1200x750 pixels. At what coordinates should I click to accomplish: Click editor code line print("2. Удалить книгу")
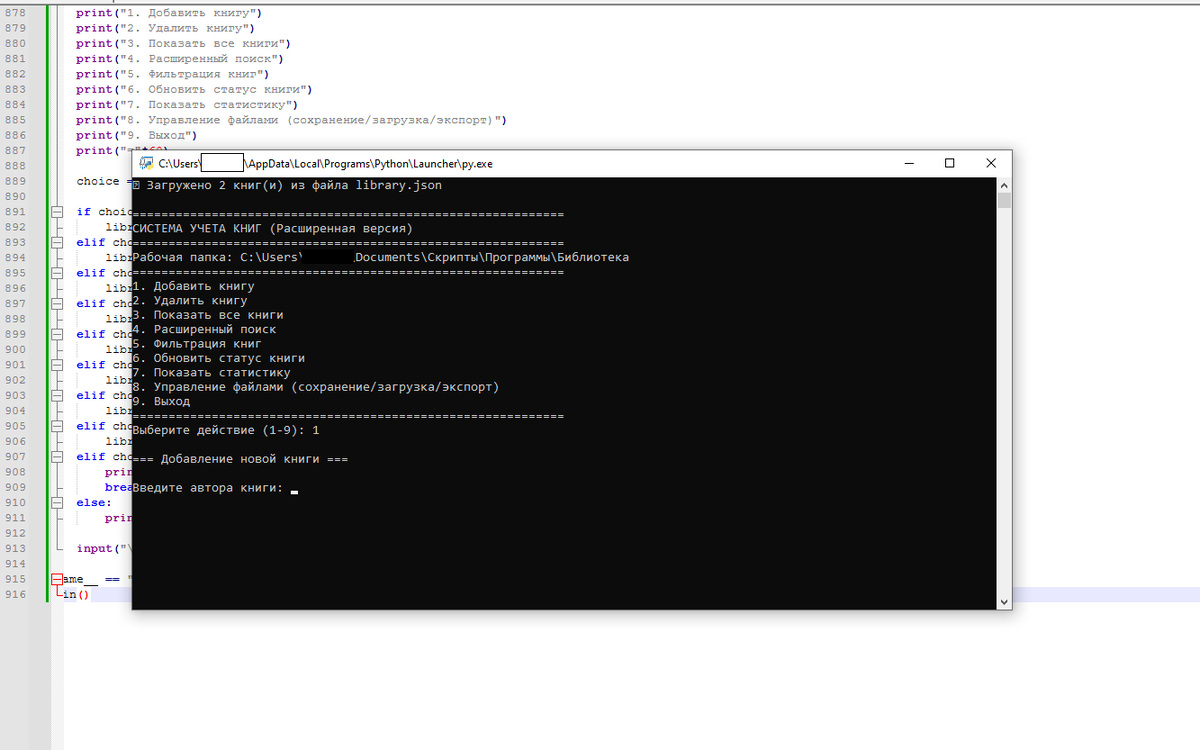pyautogui.click(x=166, y=28)
